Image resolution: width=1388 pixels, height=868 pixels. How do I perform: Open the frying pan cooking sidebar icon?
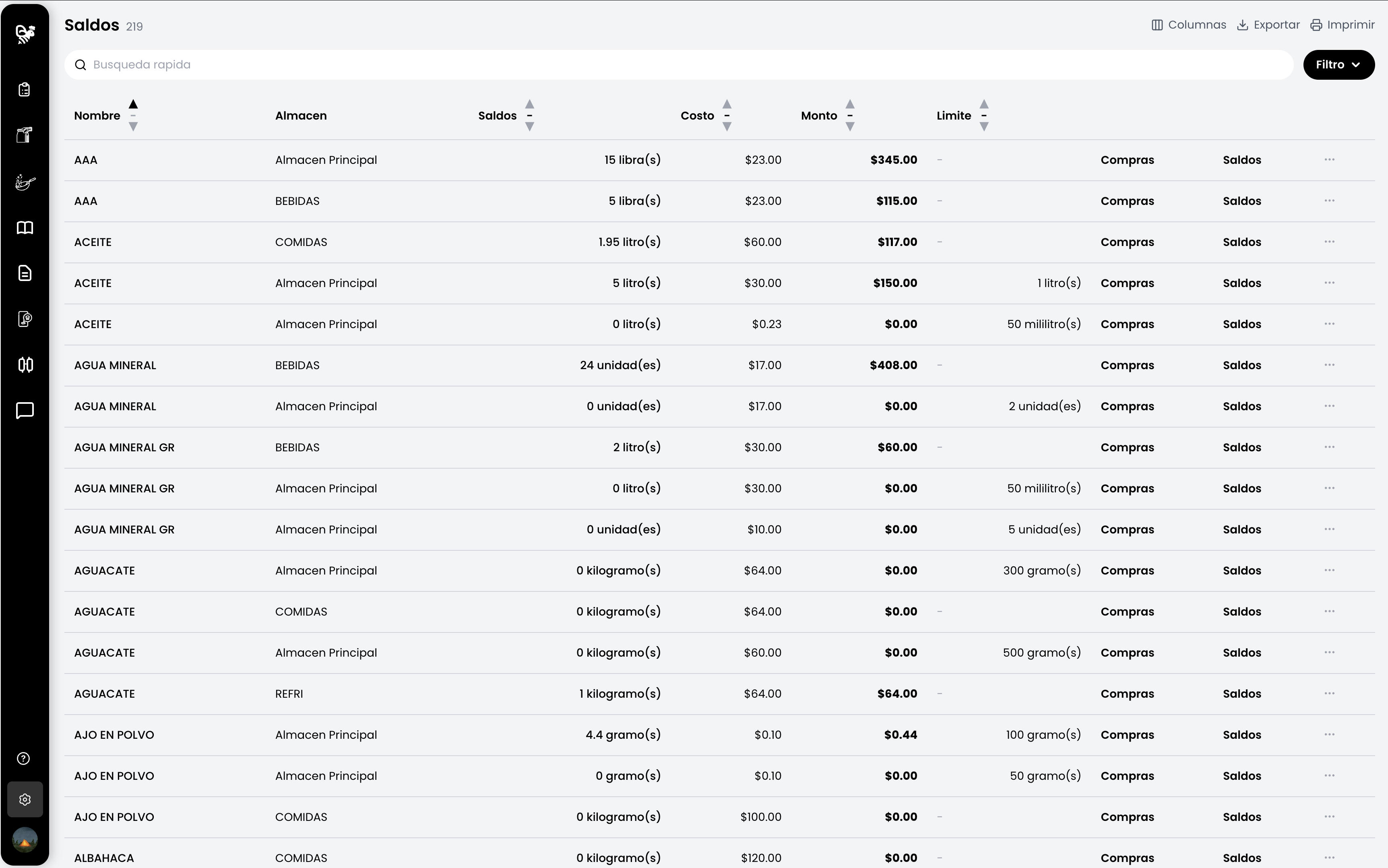click(25, 182)
